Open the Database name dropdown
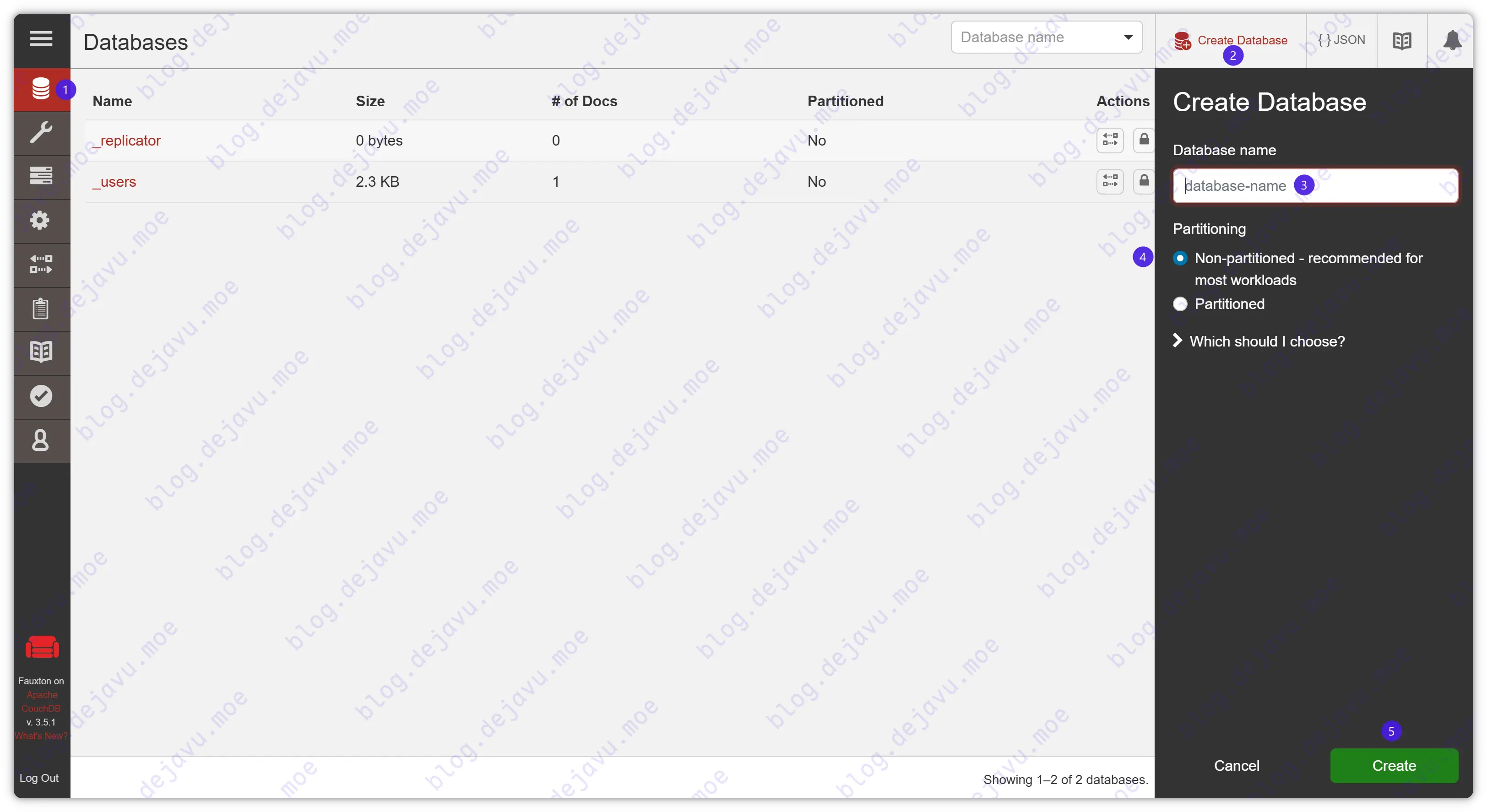This screenshot has width=1487, height=812. tap(1046, 38)
